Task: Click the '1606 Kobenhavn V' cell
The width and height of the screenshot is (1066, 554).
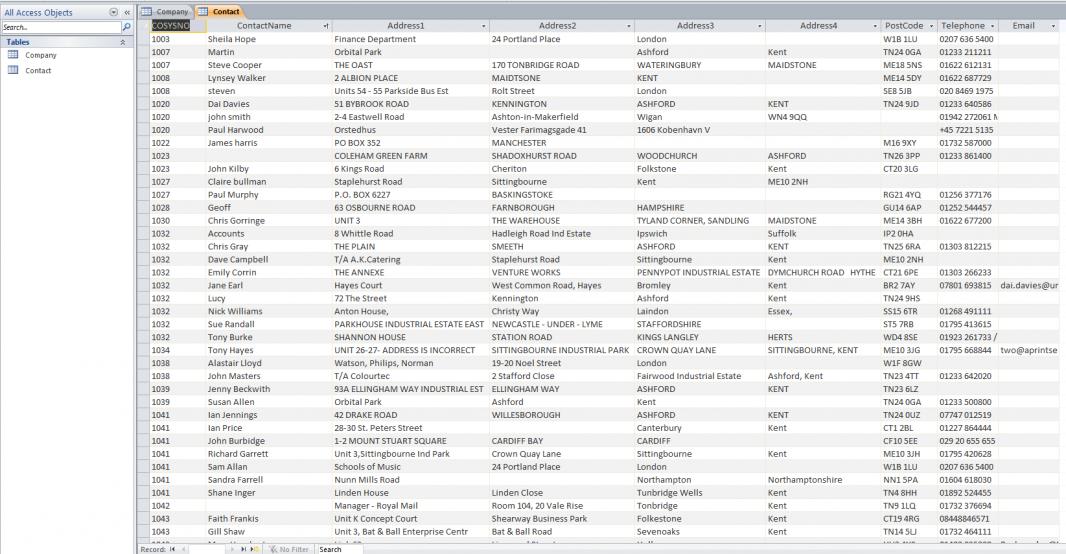Action: [x=700, y=130]
